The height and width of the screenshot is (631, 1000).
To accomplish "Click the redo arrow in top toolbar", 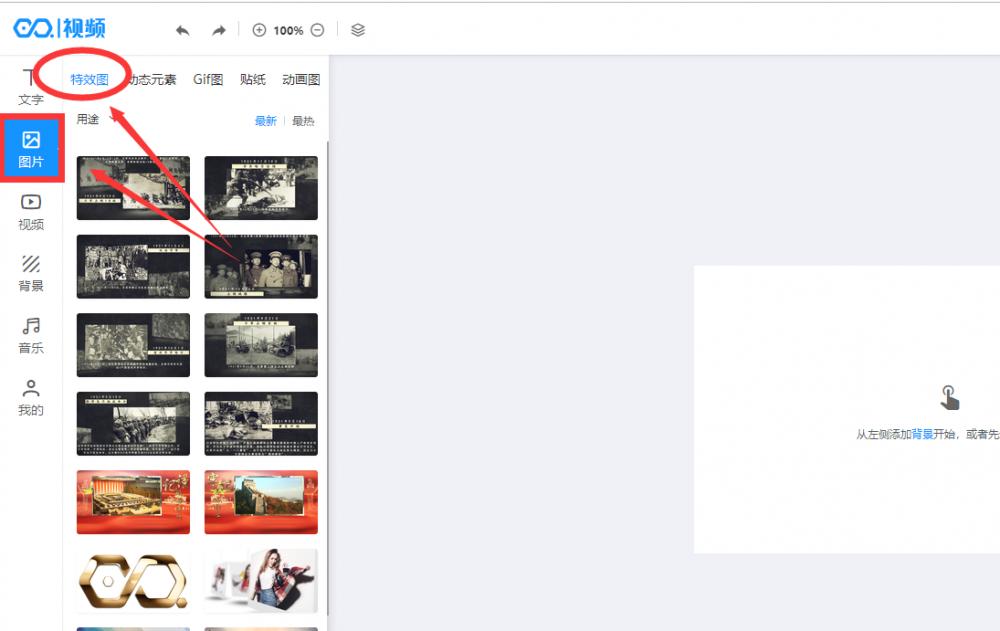I will (218, 30).
